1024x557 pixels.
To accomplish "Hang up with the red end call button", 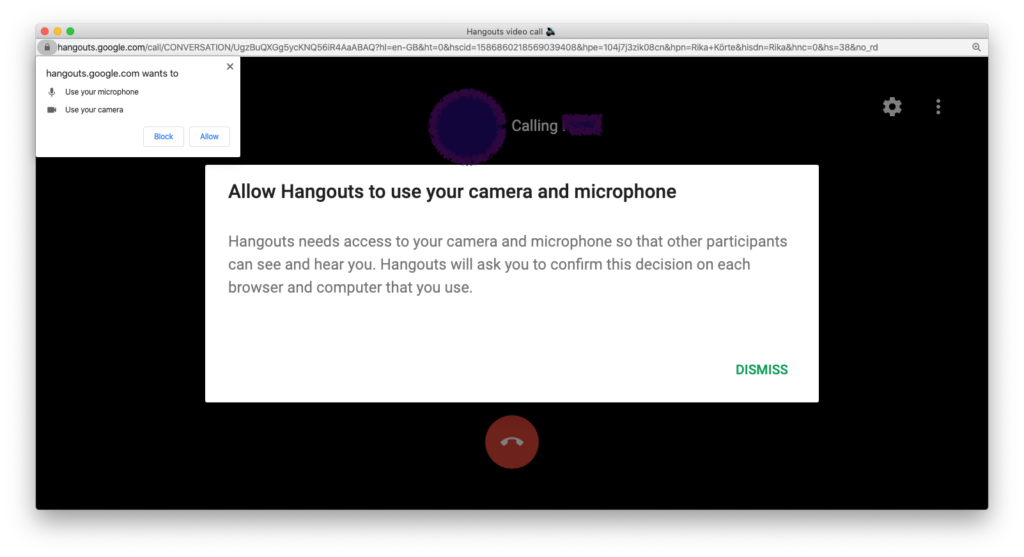I will coord(511,442).
